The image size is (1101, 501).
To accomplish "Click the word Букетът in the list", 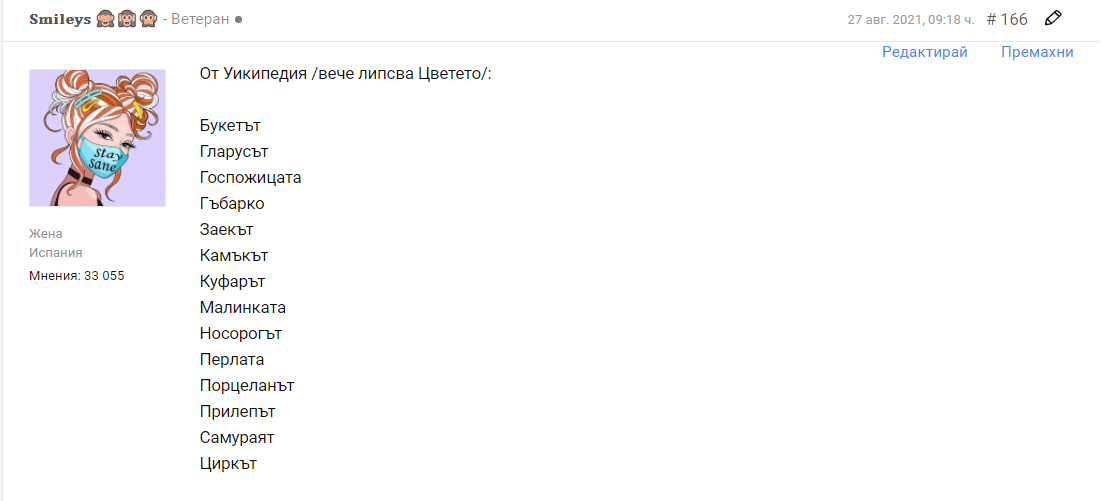I will point(230,125).
